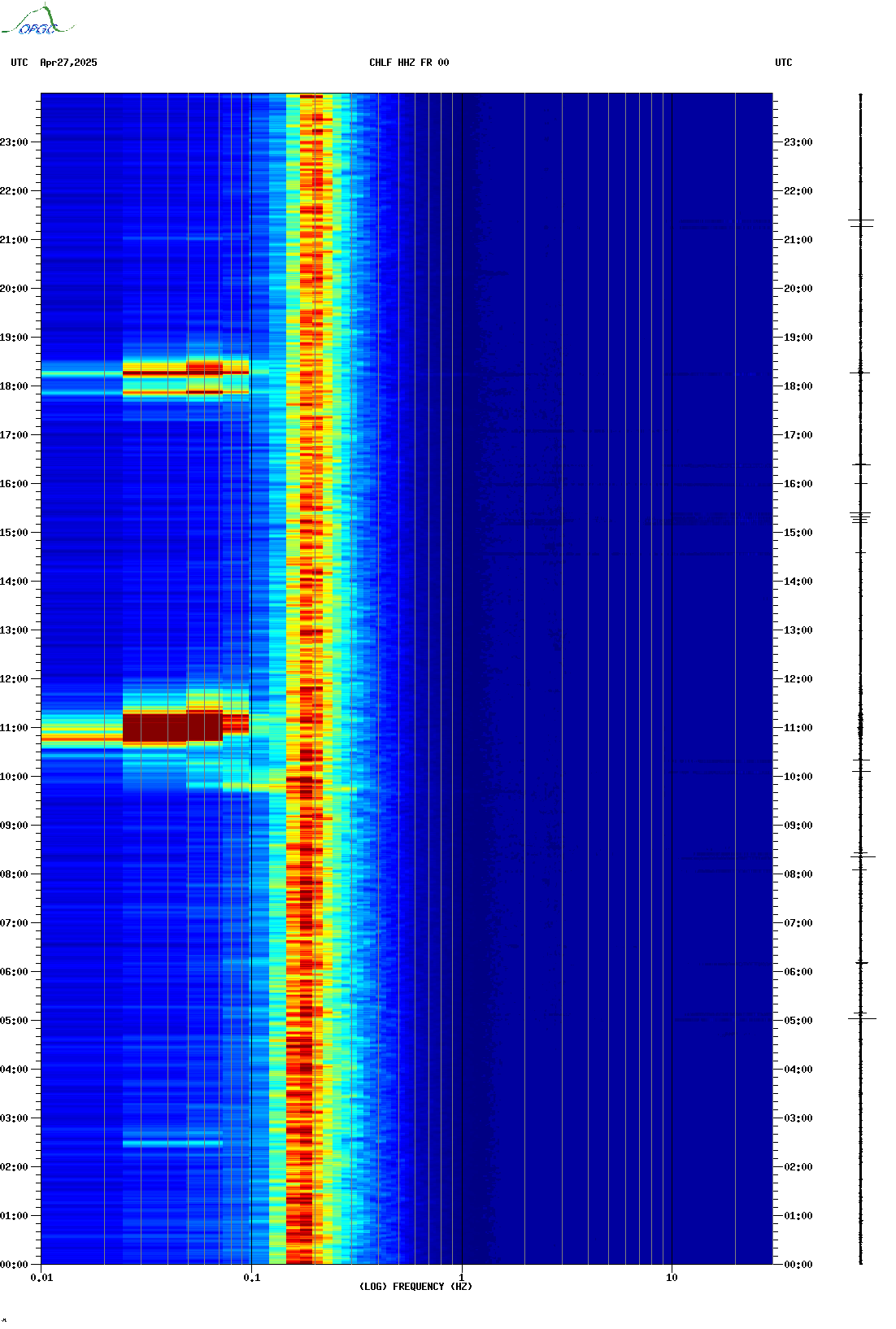The width and height of the screenshot is (896, 1329).
Task: Click the UTC label above the right time axis
Action: point(784,63)
